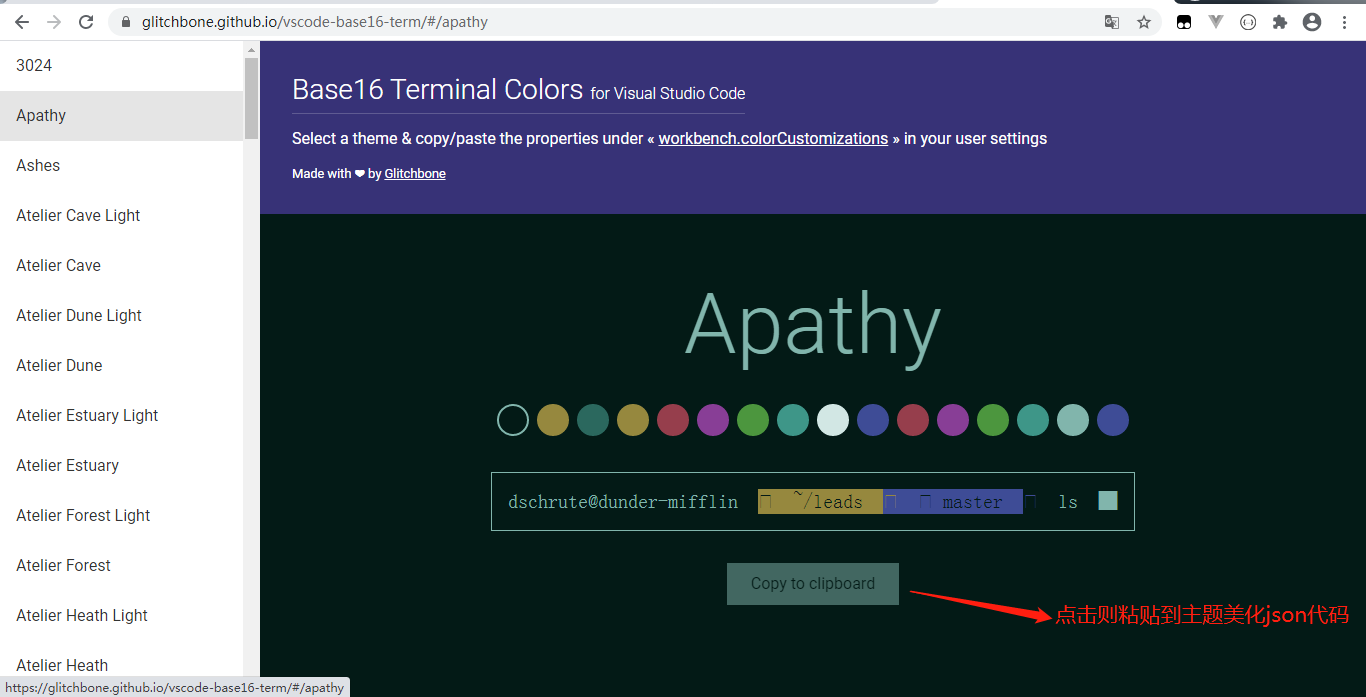The width and height of the screenshot is (1366, 697).
Task: Click the Copy to clipboard button
Action: (812, 583)
